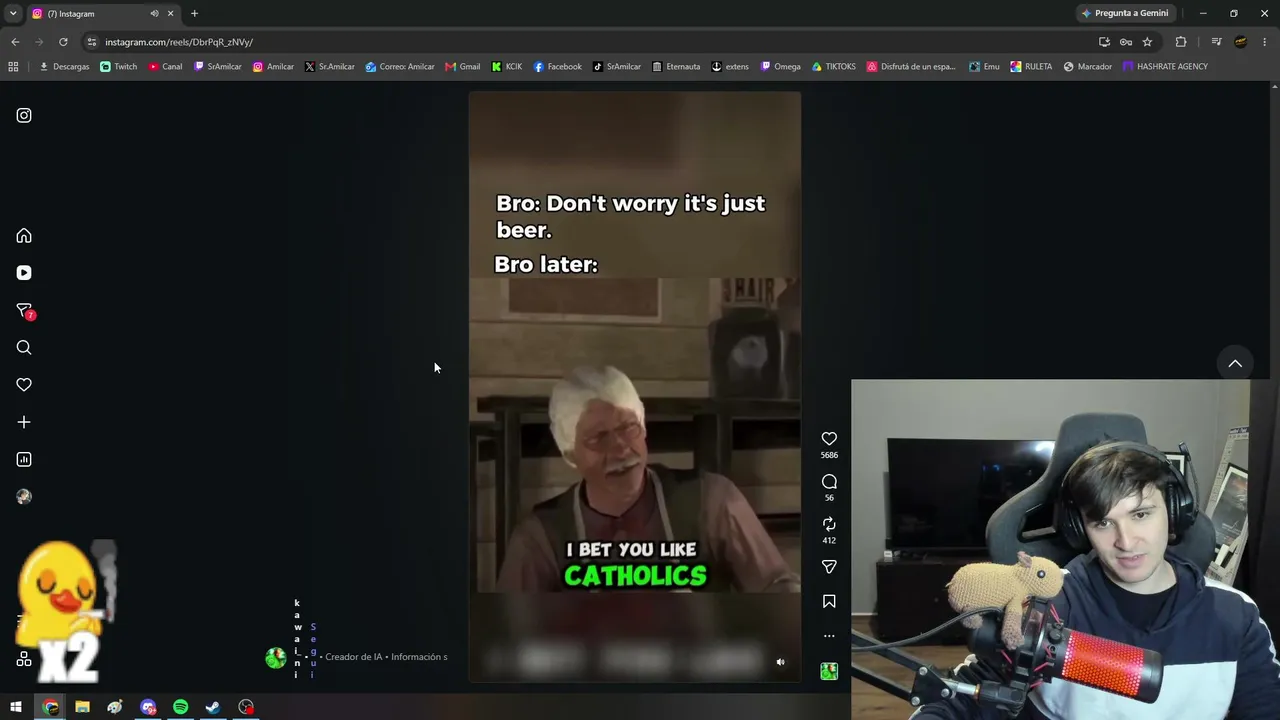This screenshot has height=720, width=1280.
Task: Open the install app icon in address bar
Action: pos(1104,42)
